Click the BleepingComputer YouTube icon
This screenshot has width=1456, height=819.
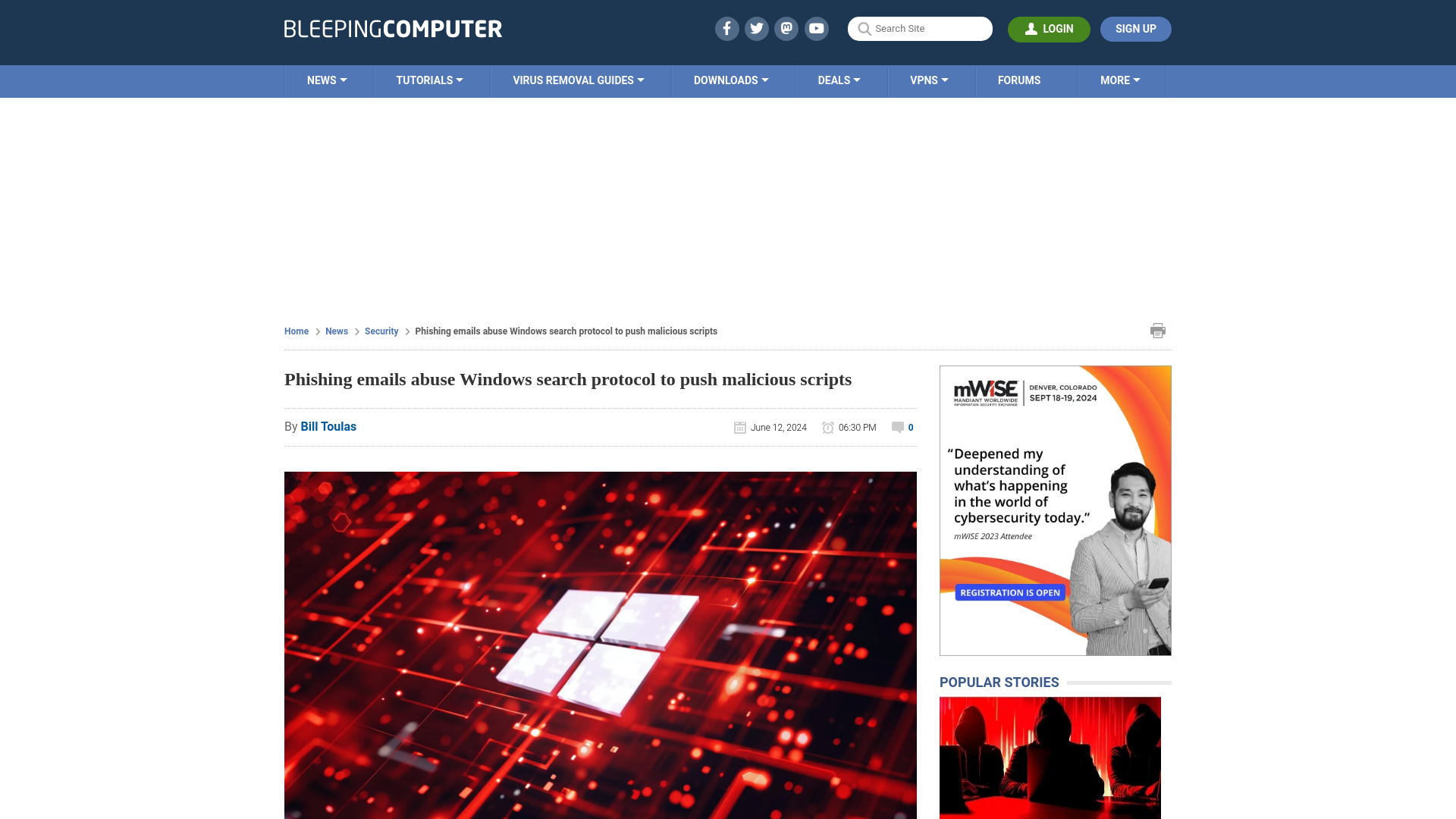click(817, 28)
